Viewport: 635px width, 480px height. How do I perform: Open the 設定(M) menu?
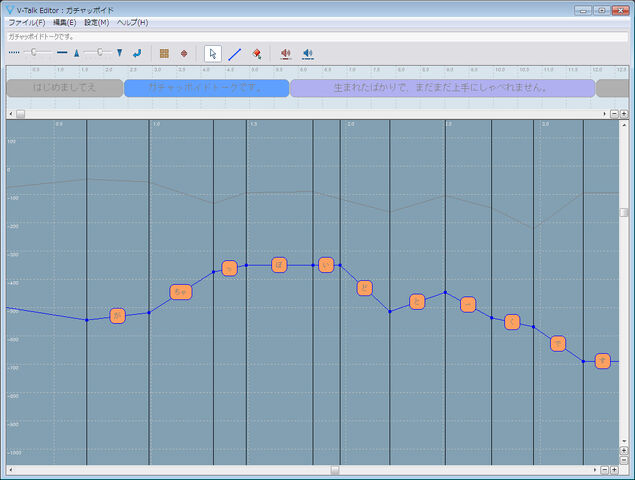tap(96, 23)
